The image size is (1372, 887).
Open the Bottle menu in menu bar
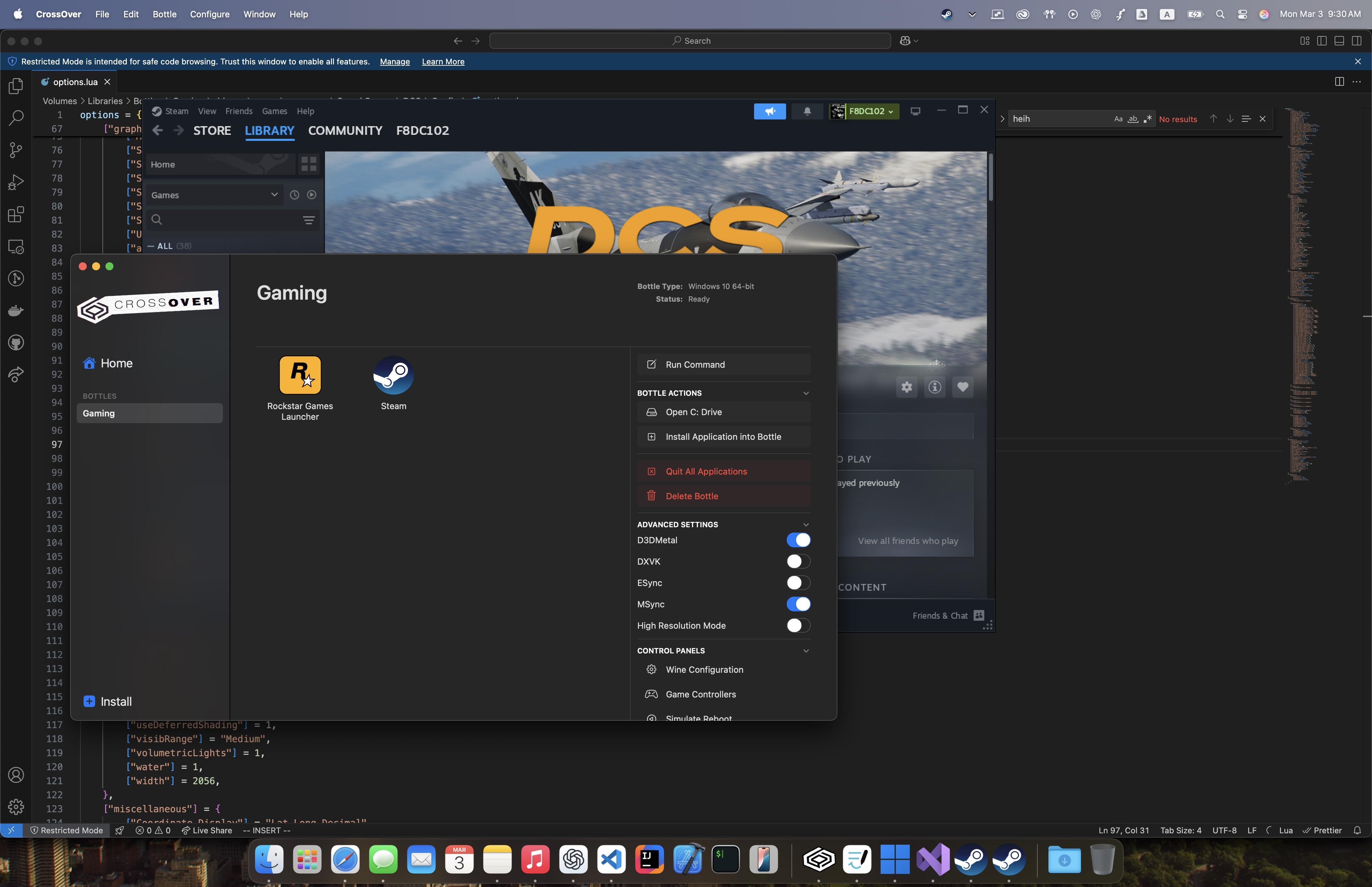click(164, 14)
